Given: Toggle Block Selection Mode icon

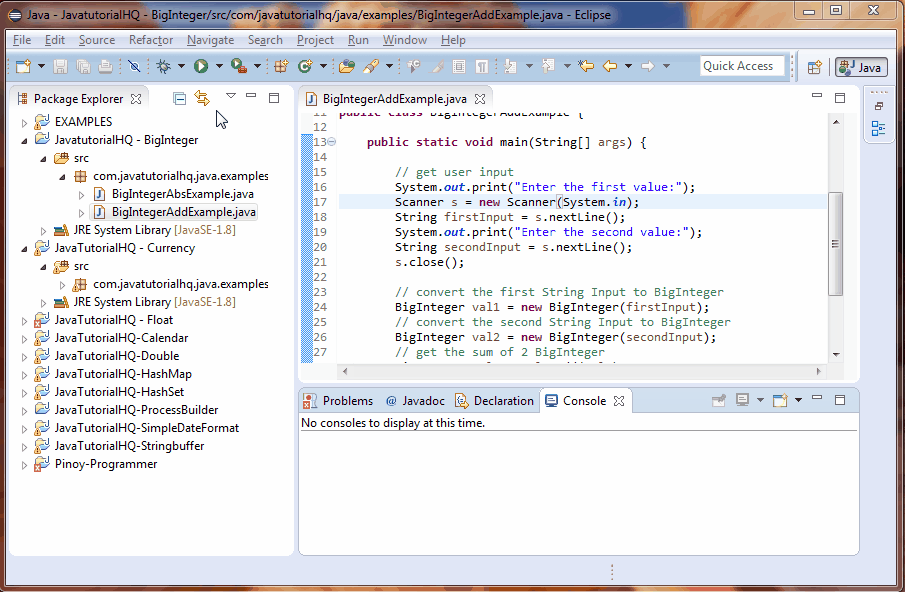Looking at the screenshot, I should click(x=459, y=66).
